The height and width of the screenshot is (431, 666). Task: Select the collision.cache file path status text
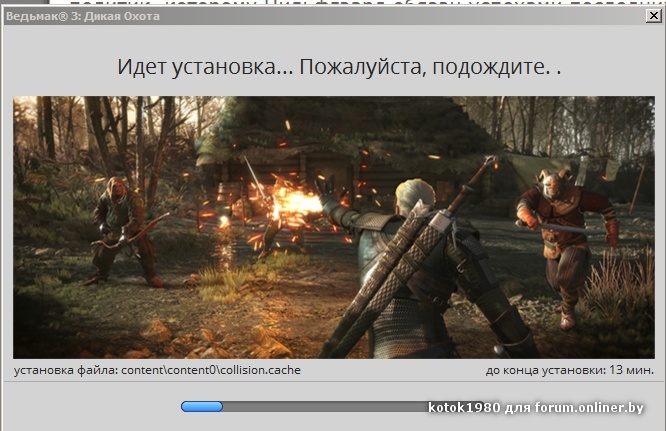[157, 370]
